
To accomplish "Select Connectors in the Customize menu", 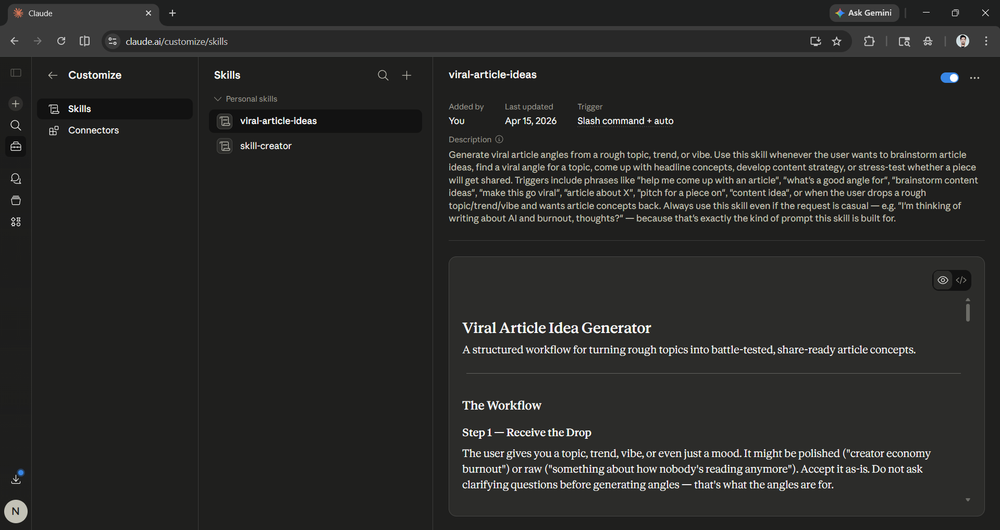I will 93,130.
